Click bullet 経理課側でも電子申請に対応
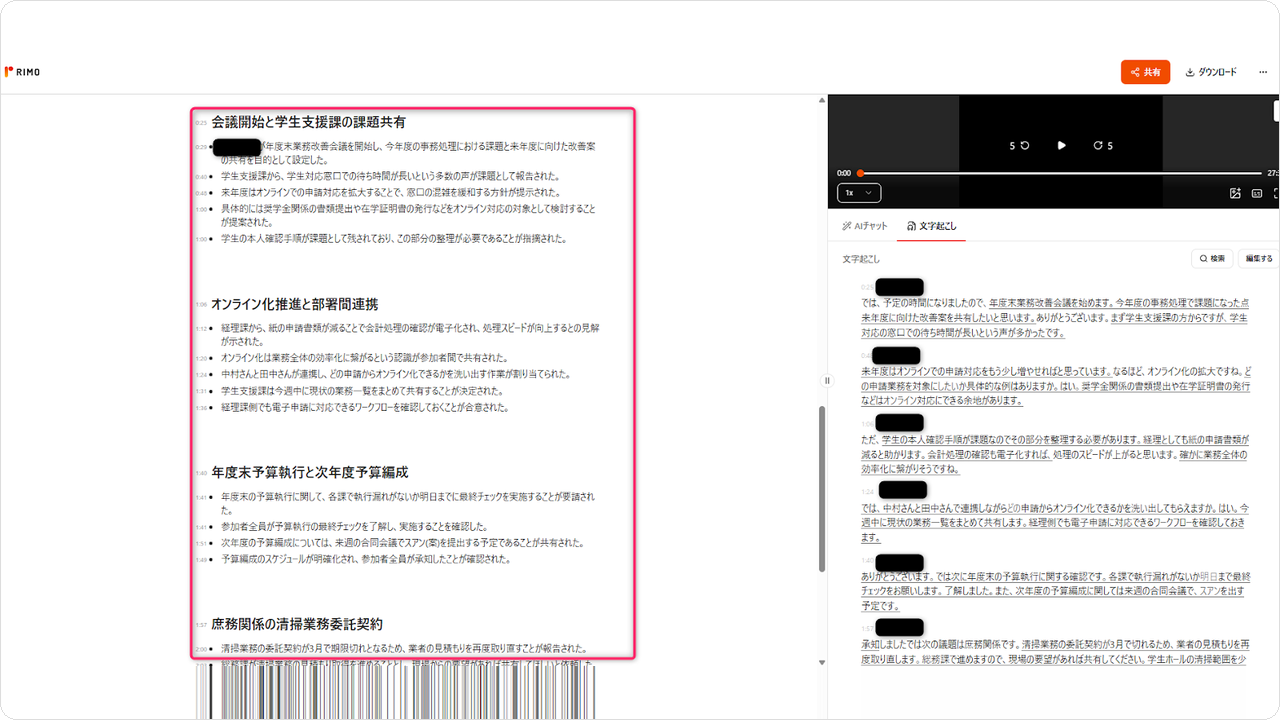 (x=365, y=408)
